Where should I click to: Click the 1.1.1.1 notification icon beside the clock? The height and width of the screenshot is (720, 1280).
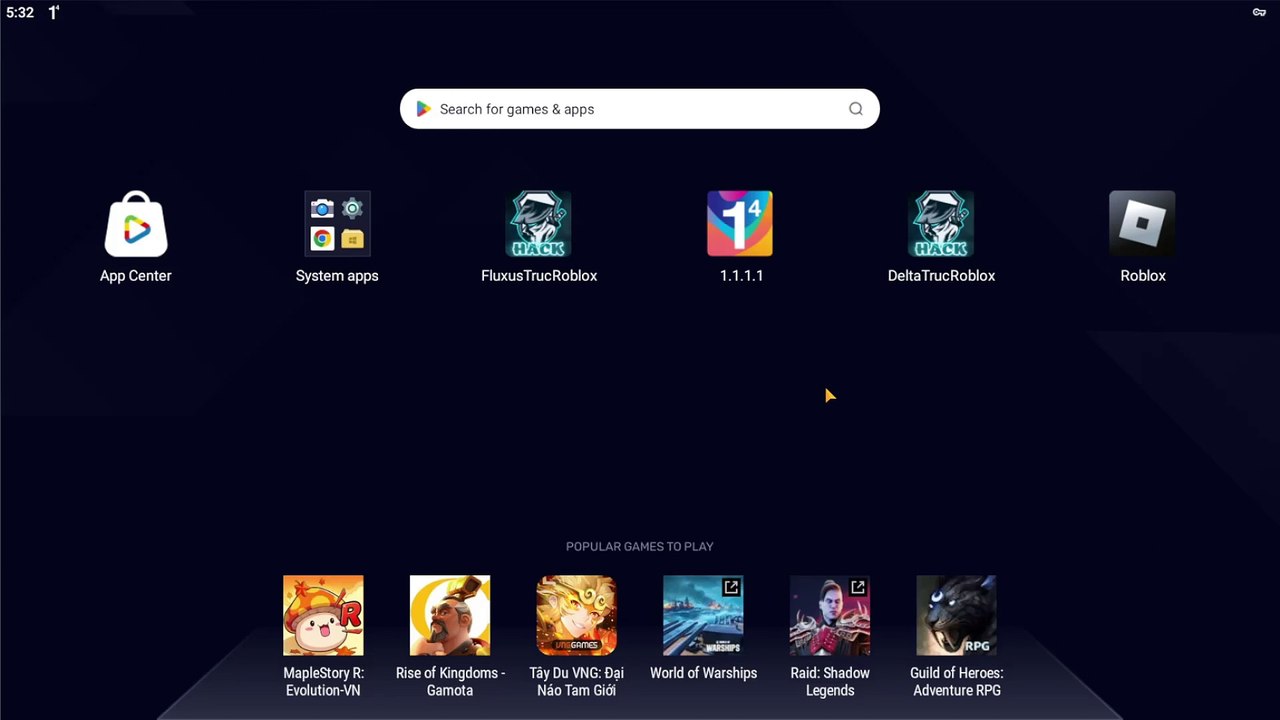pyautogui.click(x=54, y=13)
